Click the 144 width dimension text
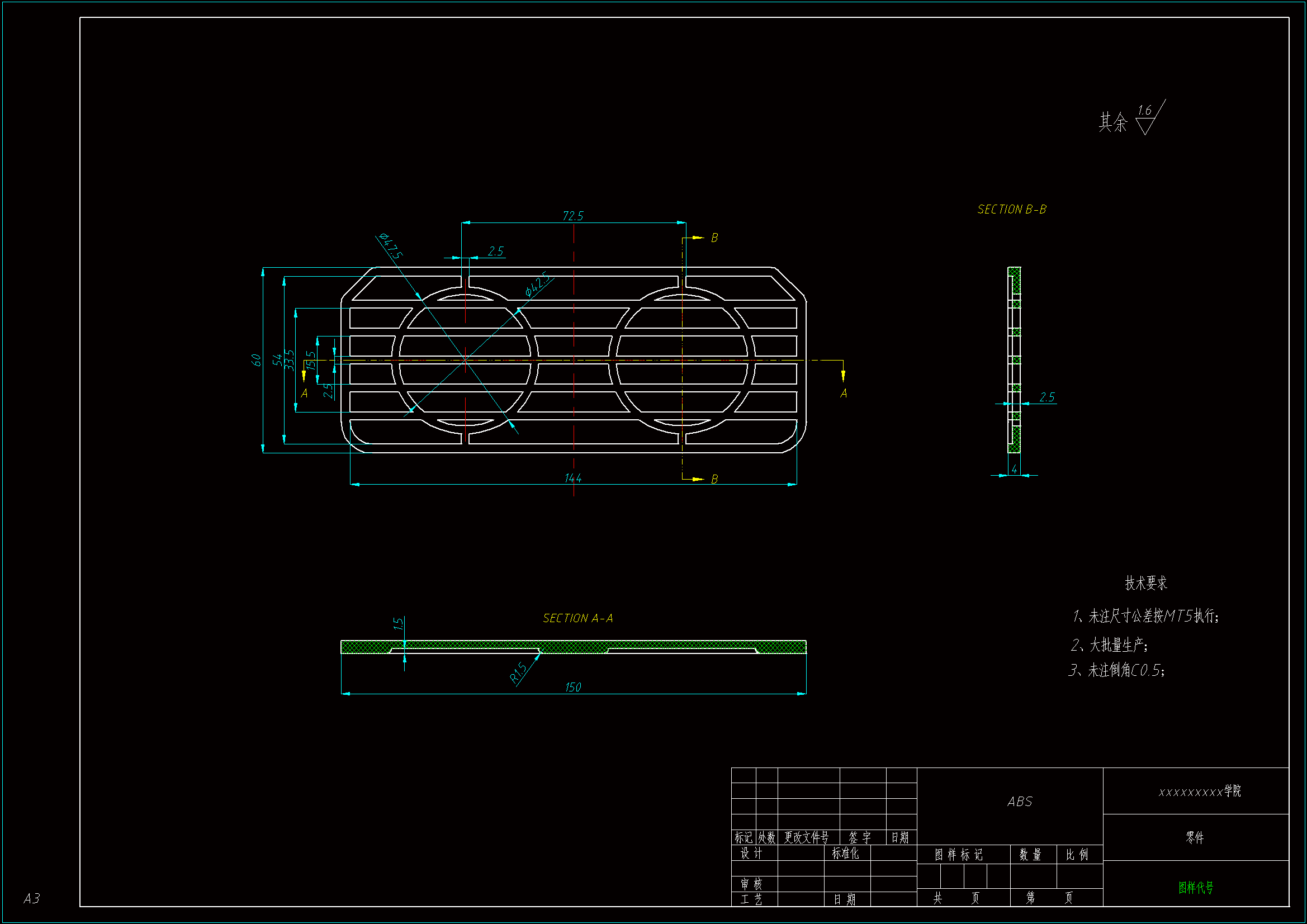This screenshot has width=1307, height=924. coord(572,478)
